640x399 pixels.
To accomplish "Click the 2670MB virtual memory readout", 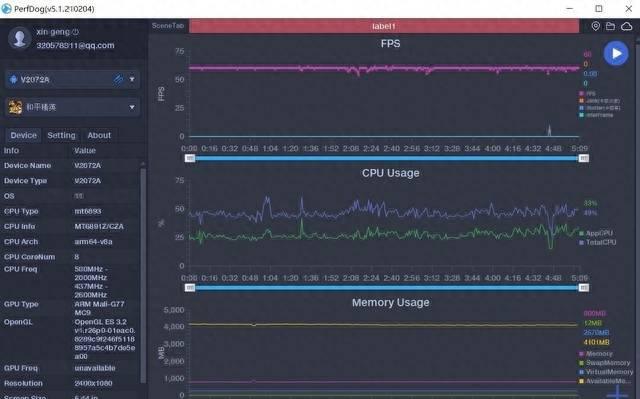I will [596, 332].
